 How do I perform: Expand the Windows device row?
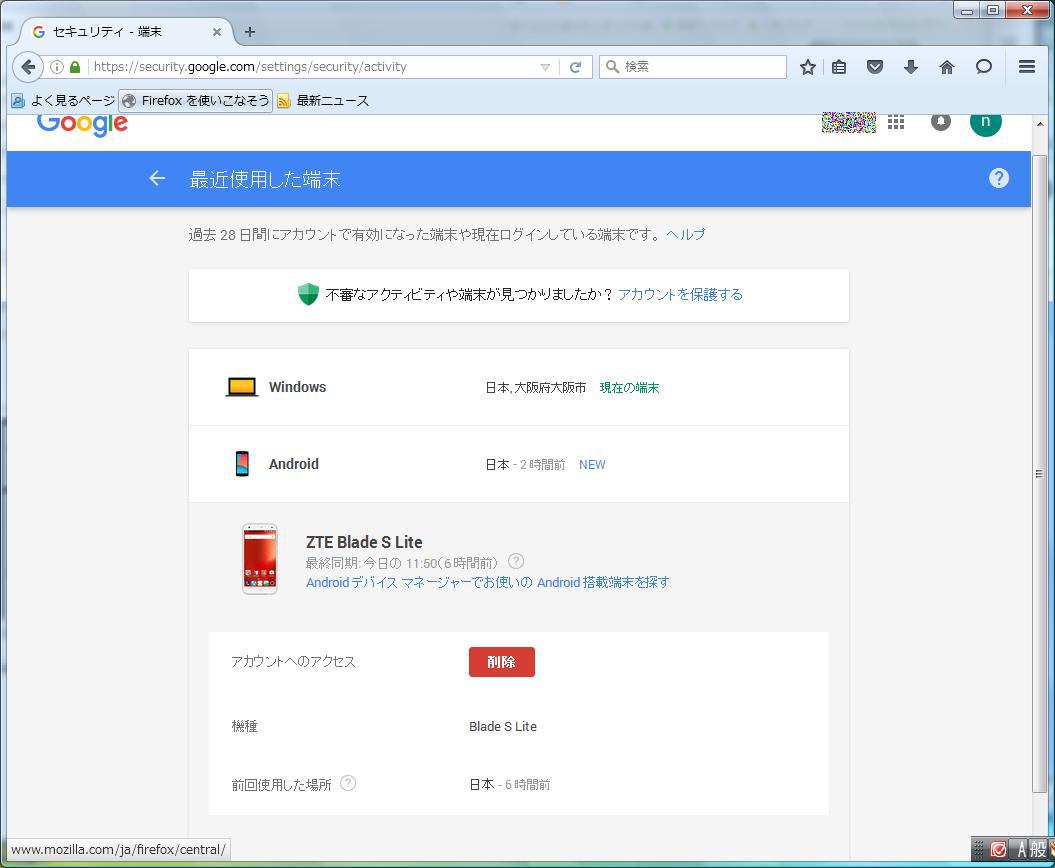pyautogui.click(x=518, y=387)
